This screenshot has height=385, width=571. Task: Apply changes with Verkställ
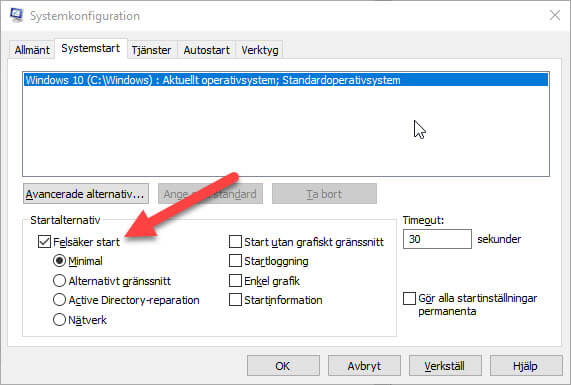445,366
